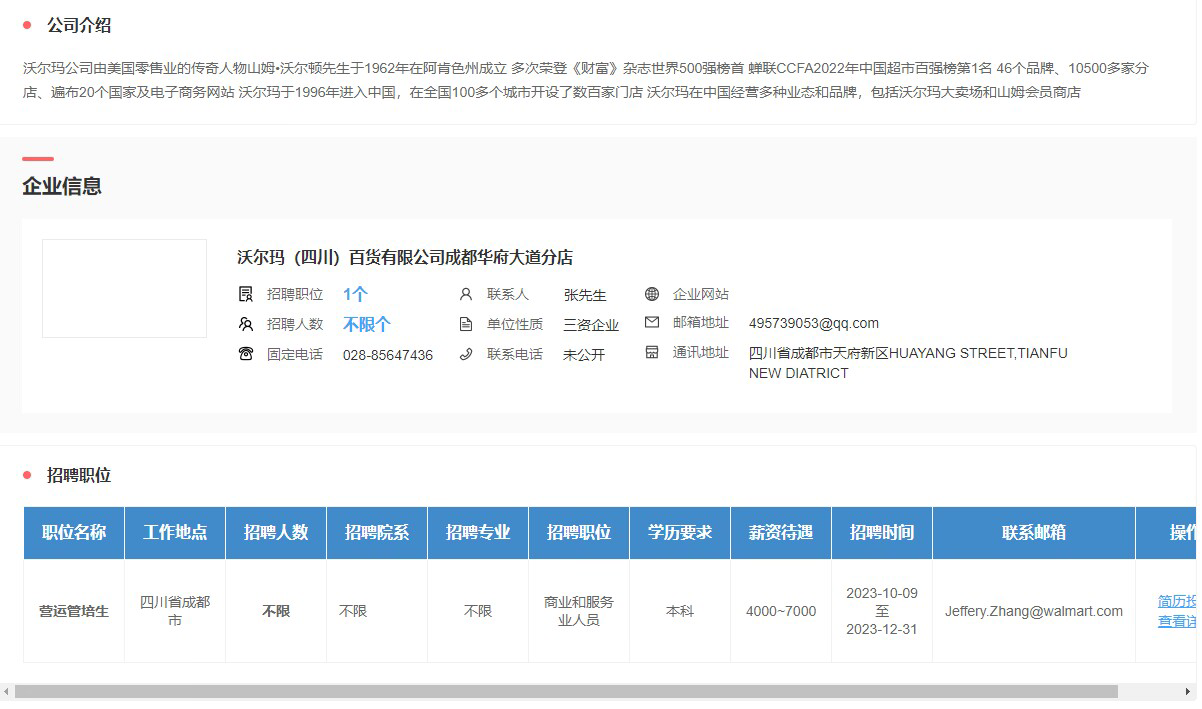The width and height of the screenshot is (1202, 709).
Task: Click the 4000~7000 salary cell
Action: (x=781, y=611)
